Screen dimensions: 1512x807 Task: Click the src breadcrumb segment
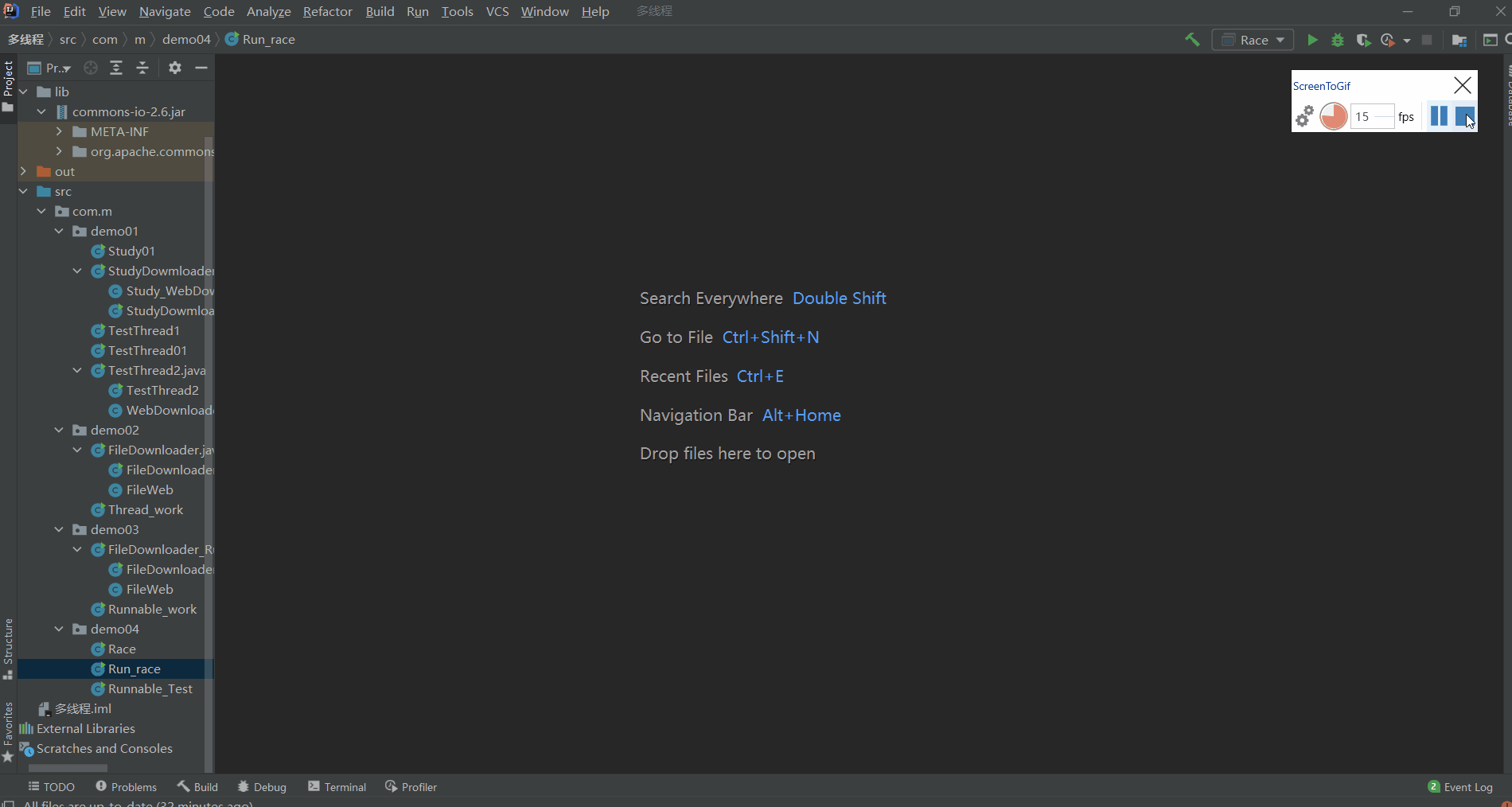[x=68, y=39]
